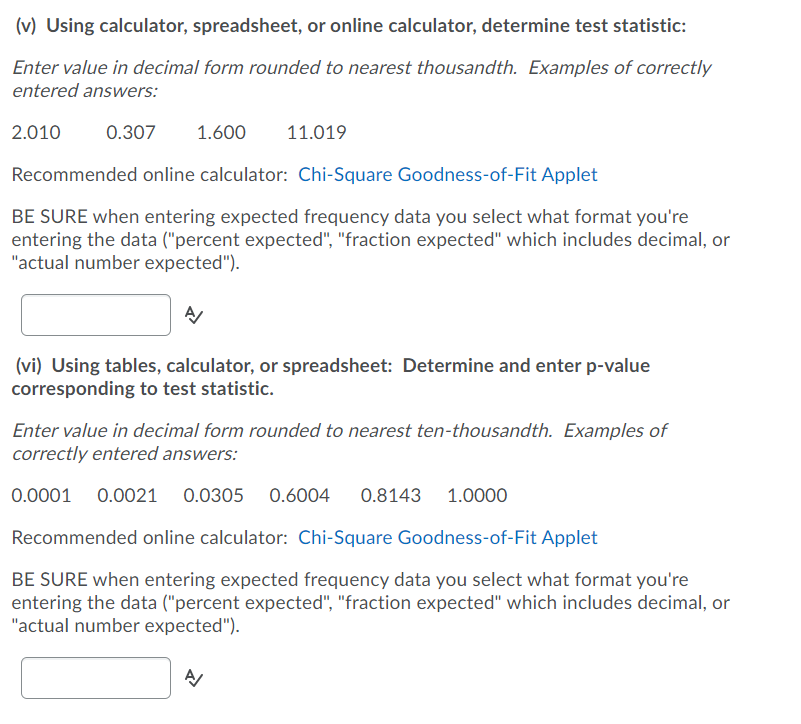
Task: Click the BE SURE note in part (v)
Action: 370,240
